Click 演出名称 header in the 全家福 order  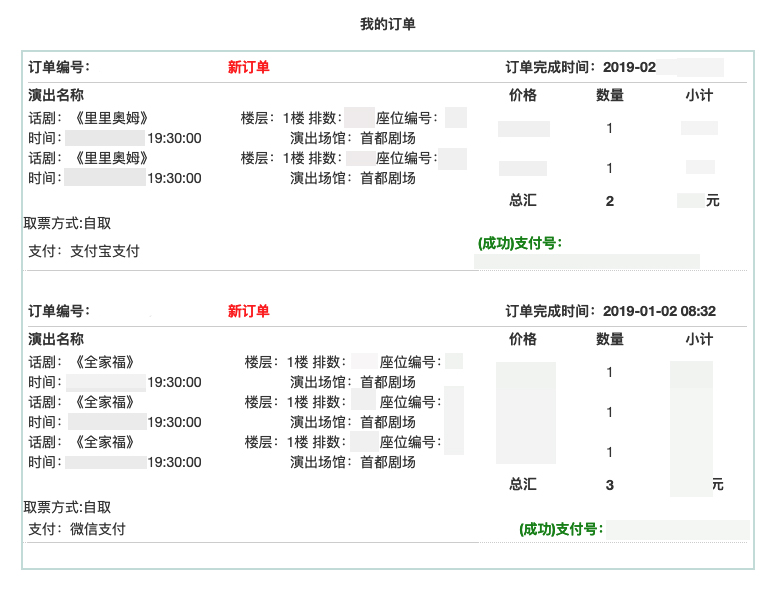click(x=55, y=339)
